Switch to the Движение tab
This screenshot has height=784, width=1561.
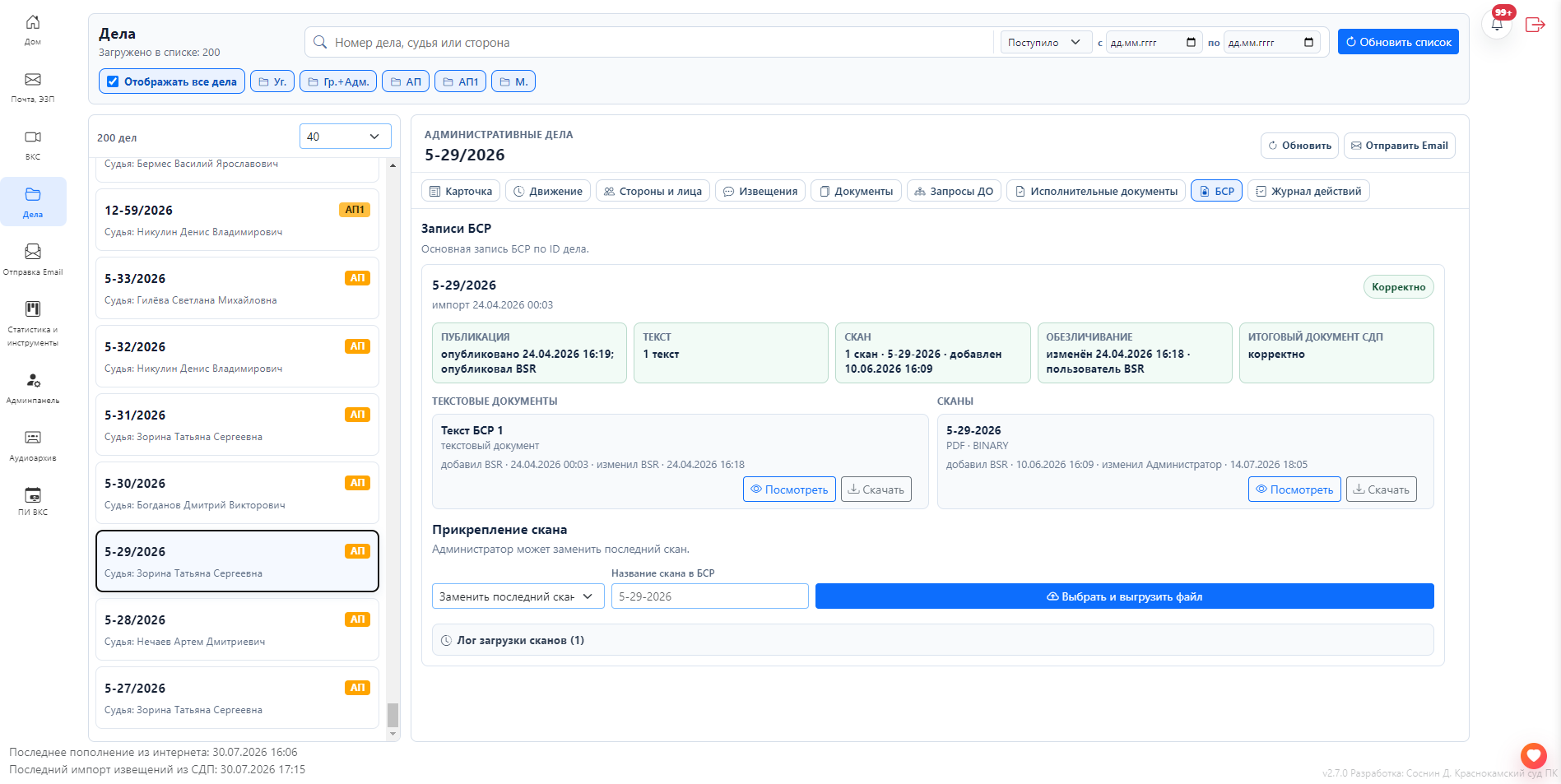(548, 191)
